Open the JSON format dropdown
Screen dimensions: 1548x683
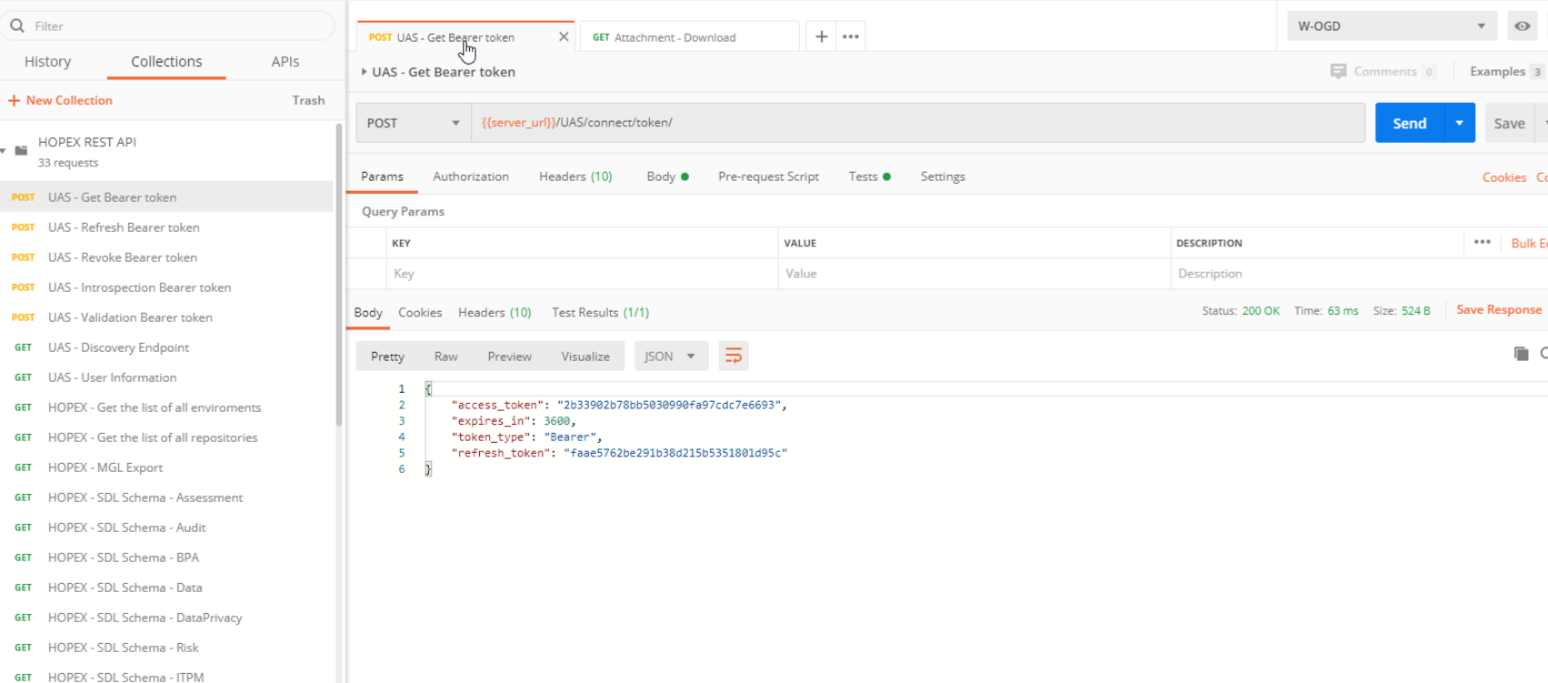(x=671, y=356)
